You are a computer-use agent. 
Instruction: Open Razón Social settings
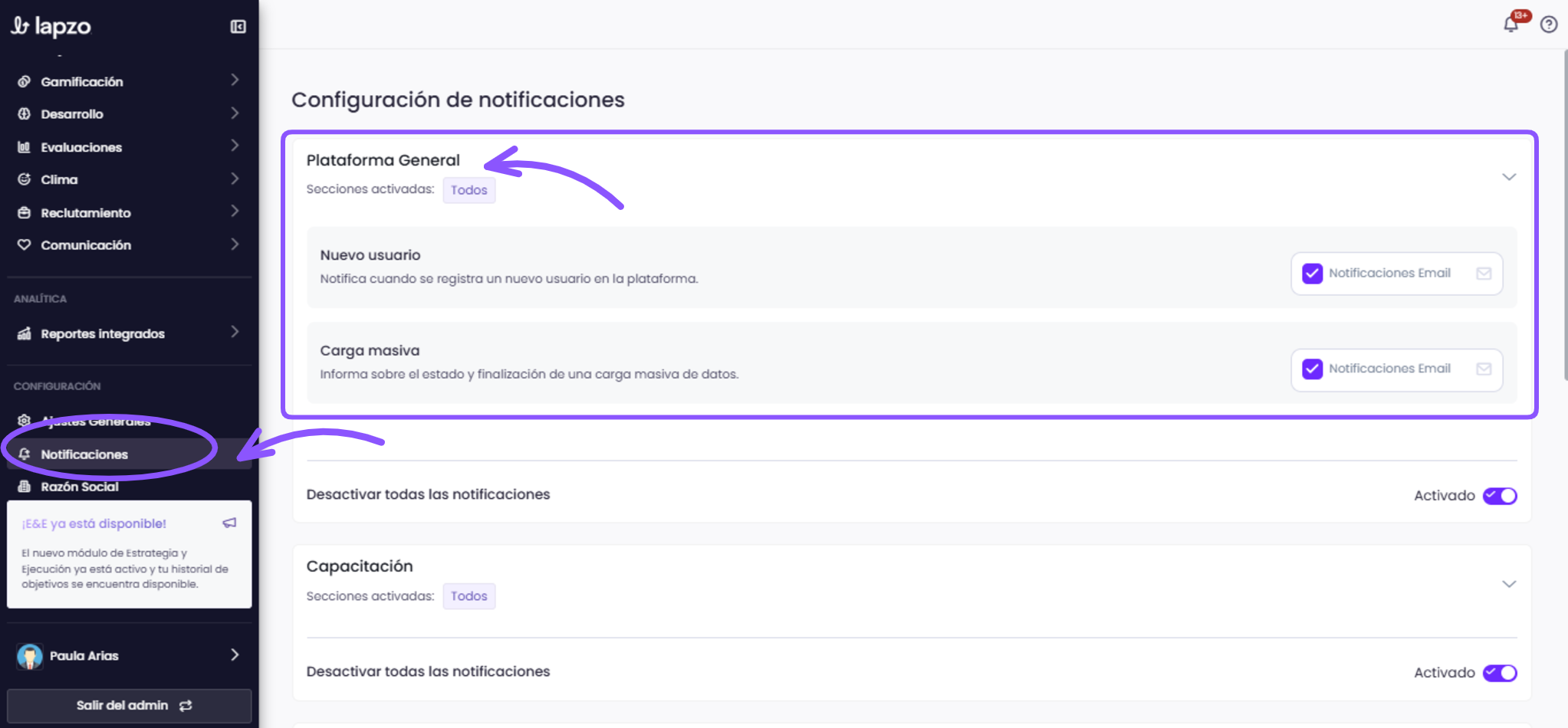(x=129, y=487)
